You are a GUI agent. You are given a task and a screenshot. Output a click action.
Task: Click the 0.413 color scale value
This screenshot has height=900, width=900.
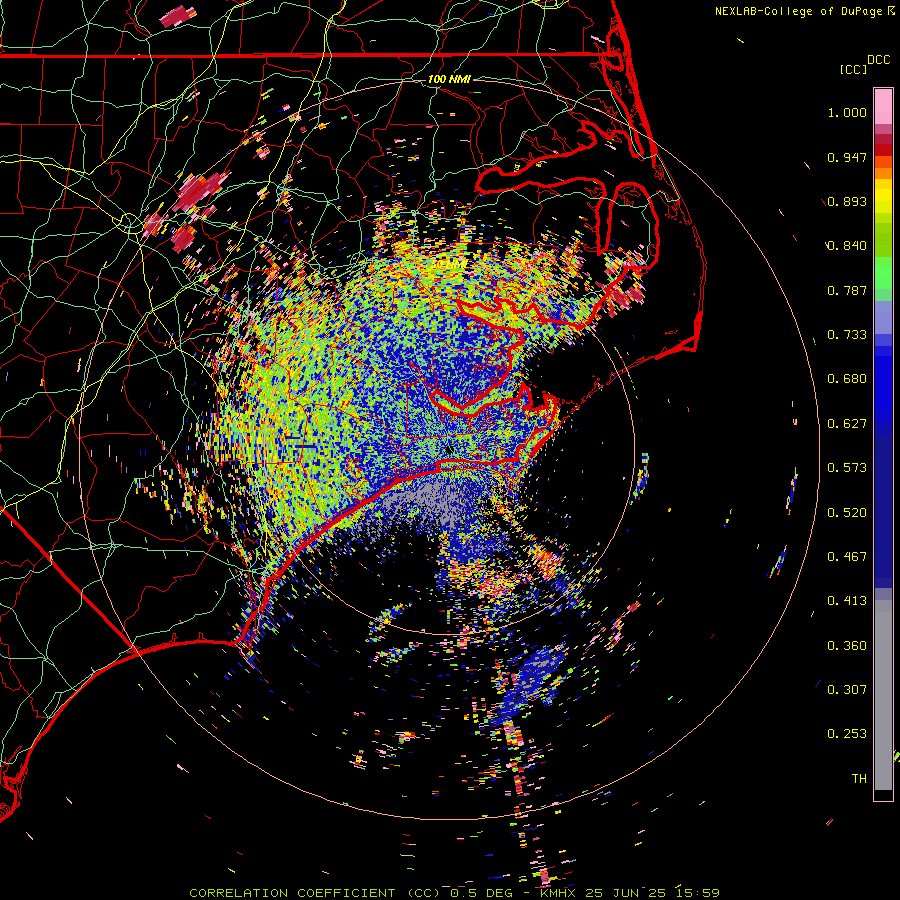(x=847, y=601)
